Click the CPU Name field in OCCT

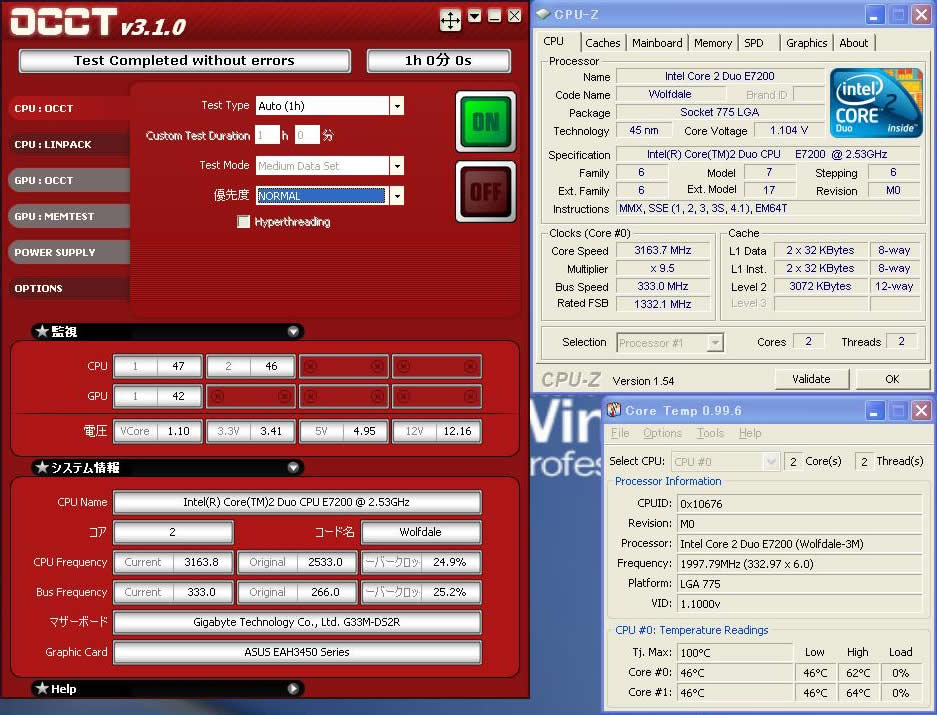pyautogui.click(x=297, y=502)
